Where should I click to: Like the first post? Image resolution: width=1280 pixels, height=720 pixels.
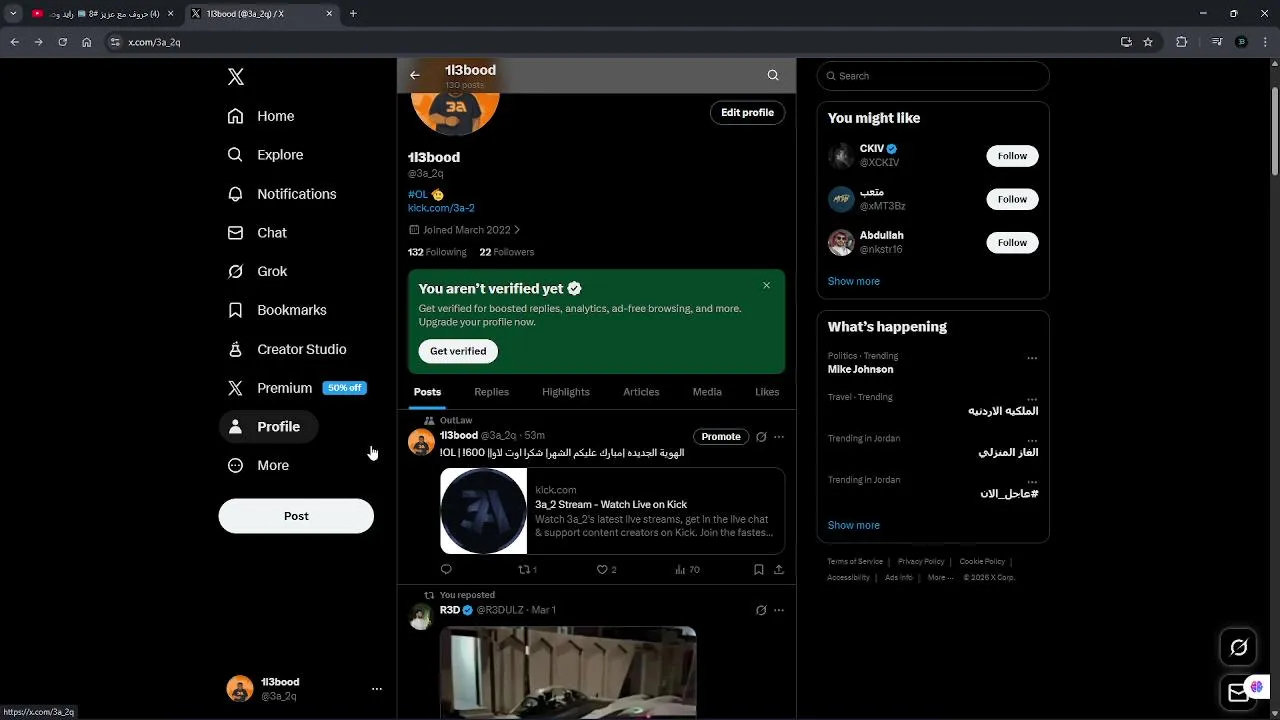click(606, 570)
